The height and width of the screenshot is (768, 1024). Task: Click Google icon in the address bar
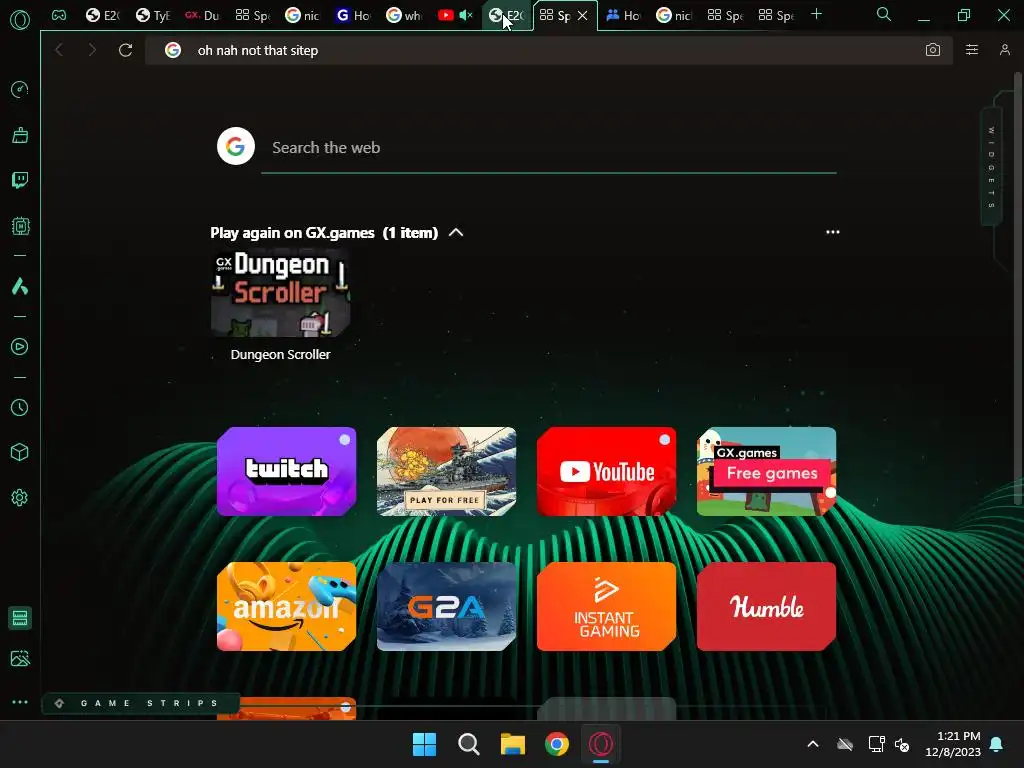[172, 50]
